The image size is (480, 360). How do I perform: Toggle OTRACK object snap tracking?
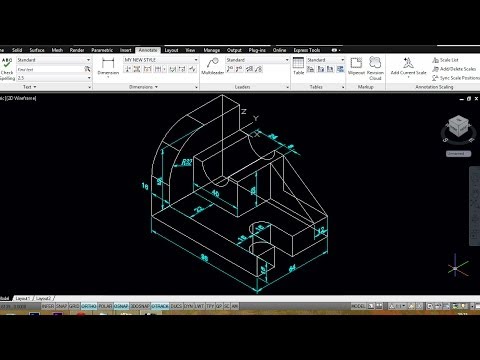pos(160,306)
